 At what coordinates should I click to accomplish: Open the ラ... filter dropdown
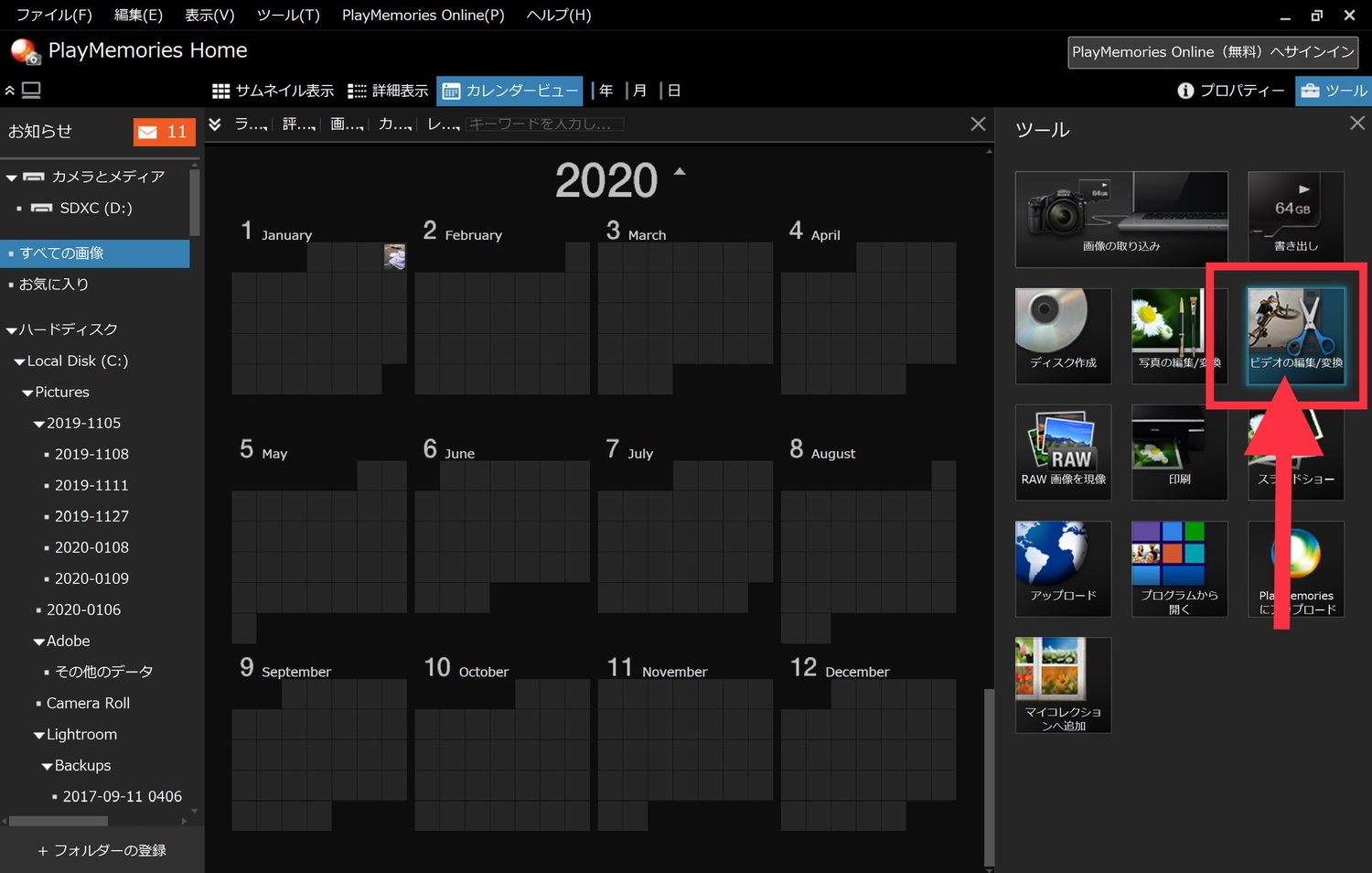tap(251, 124)
